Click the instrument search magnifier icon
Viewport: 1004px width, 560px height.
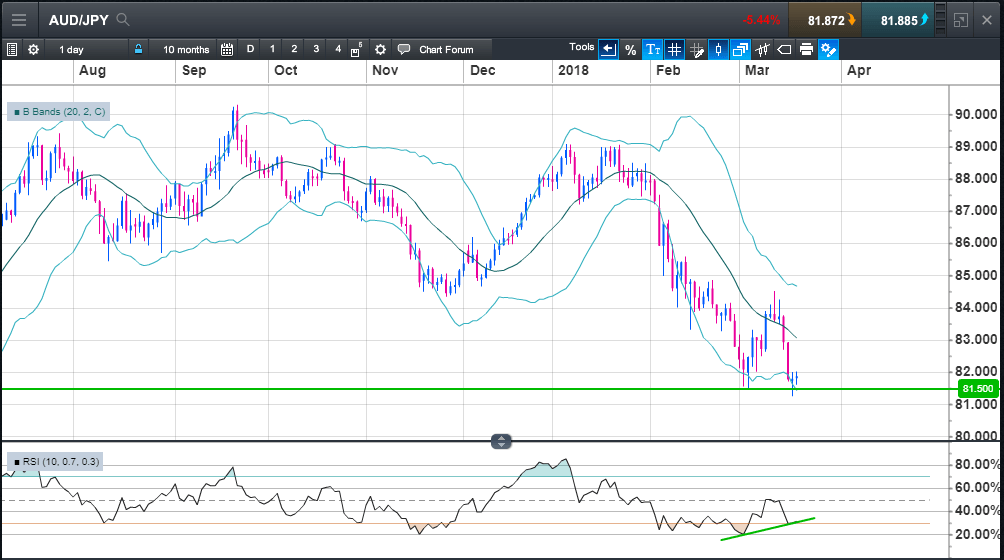(123, 19)
